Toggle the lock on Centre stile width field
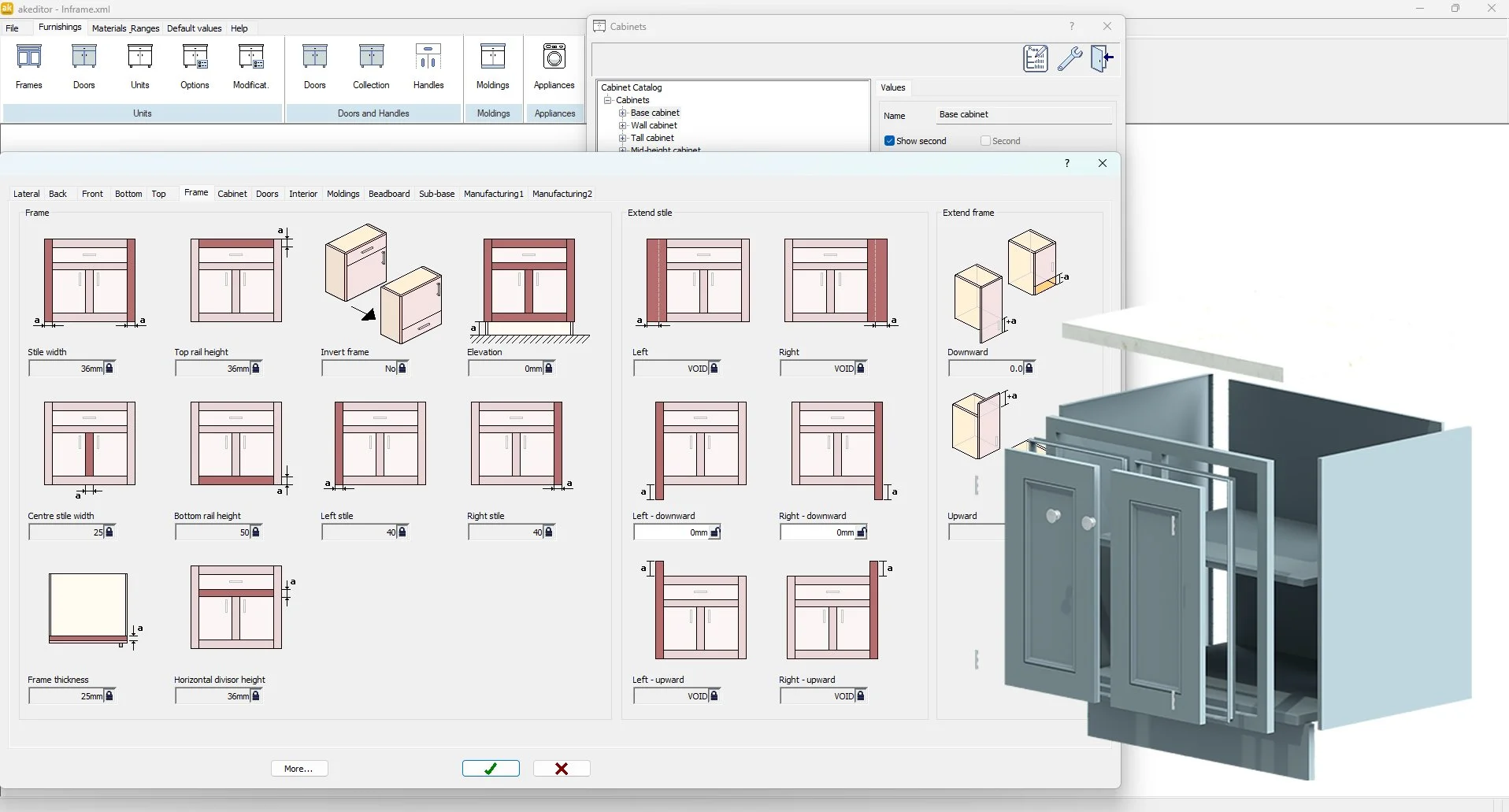 coord(109,532)
